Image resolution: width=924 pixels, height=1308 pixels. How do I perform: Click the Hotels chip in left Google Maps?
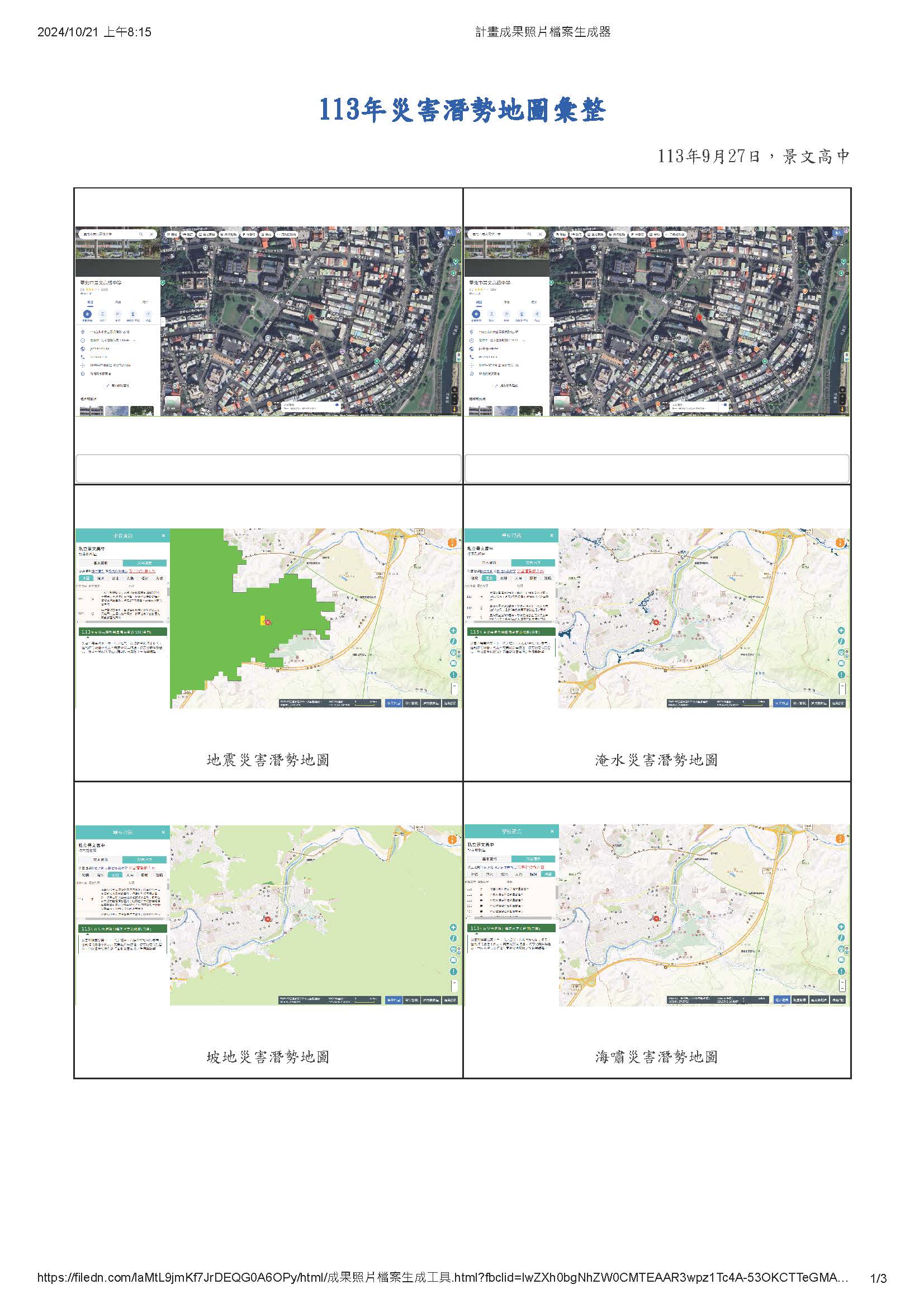point(188,235)
